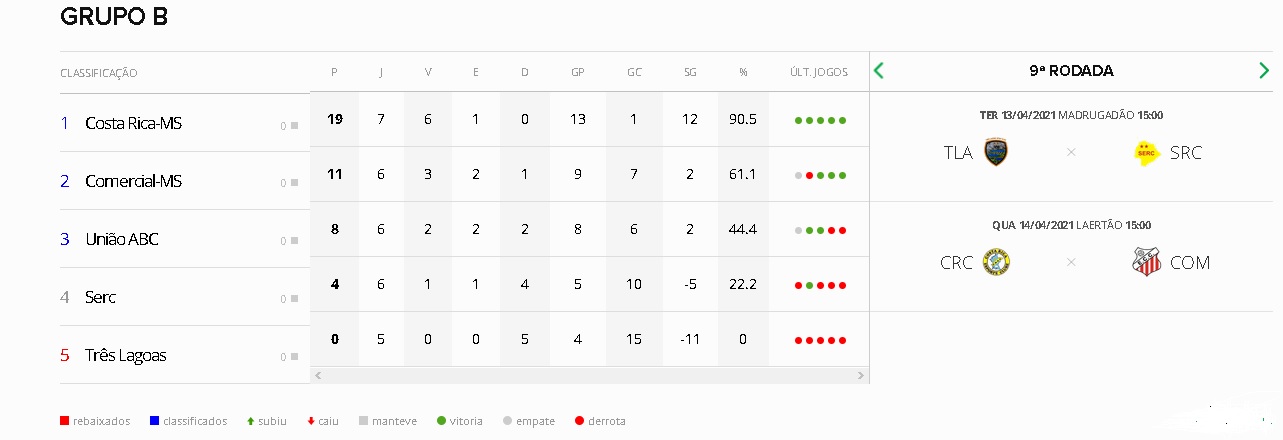Open Comercial-MS team link

pos(134,181)
